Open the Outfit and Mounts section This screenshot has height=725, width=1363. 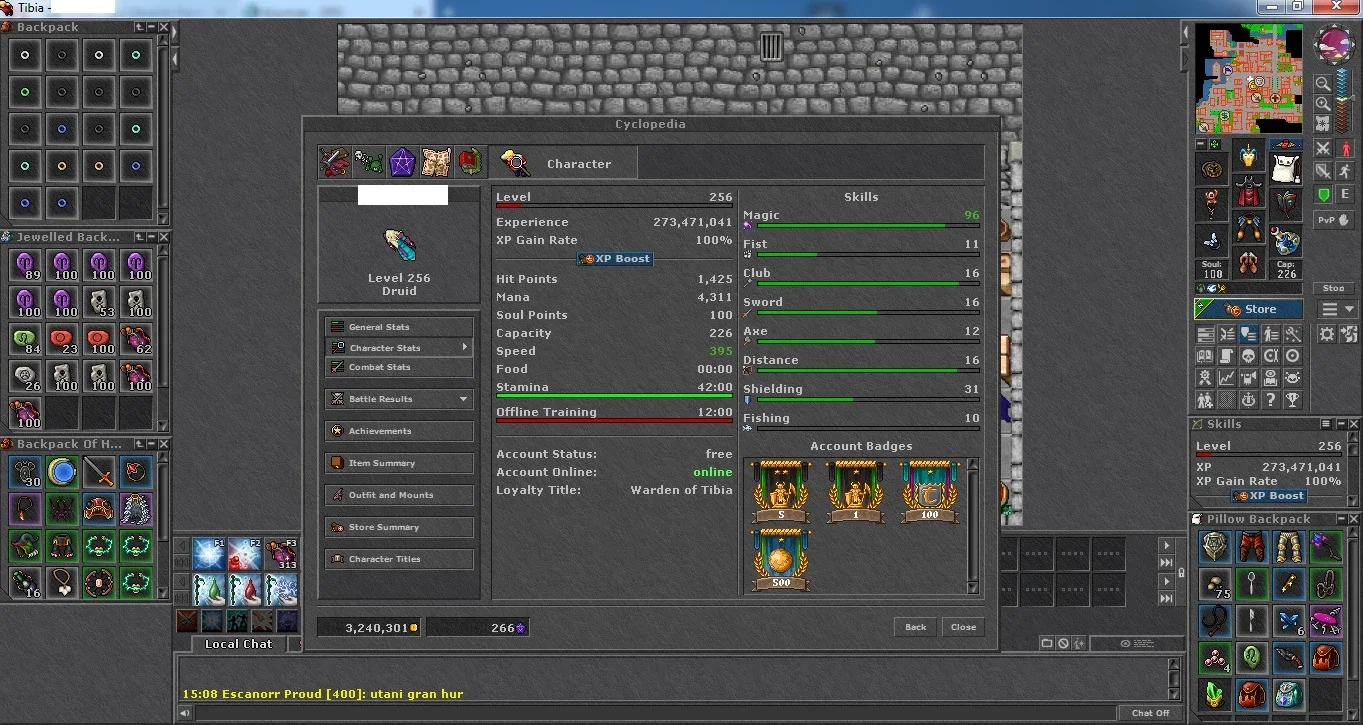click(399, 495)
